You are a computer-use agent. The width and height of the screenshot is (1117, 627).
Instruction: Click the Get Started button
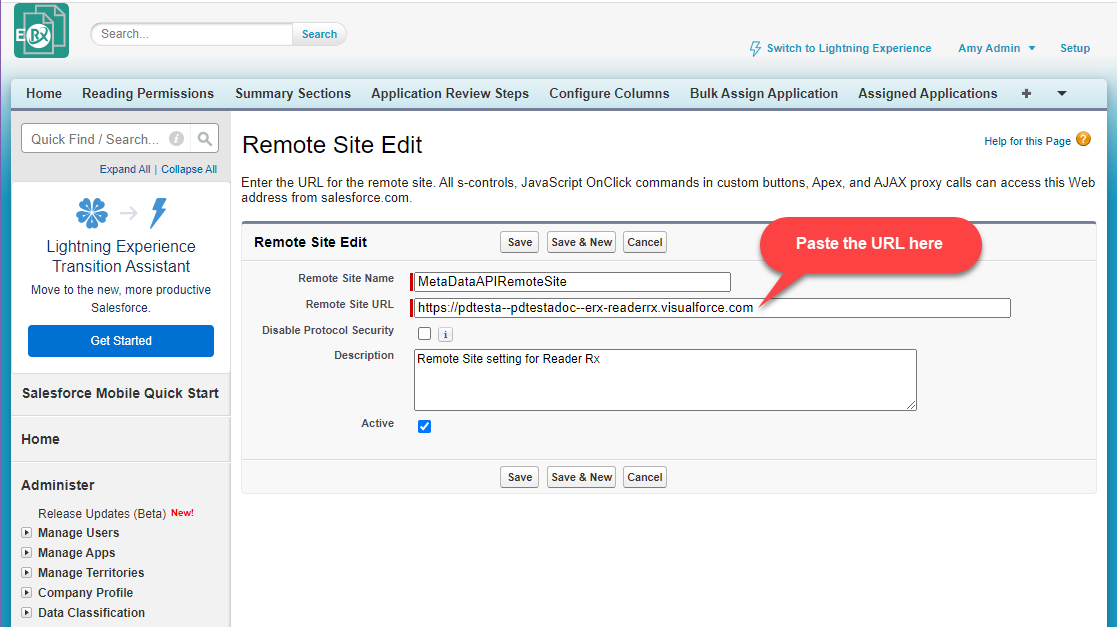coord(121,341)
